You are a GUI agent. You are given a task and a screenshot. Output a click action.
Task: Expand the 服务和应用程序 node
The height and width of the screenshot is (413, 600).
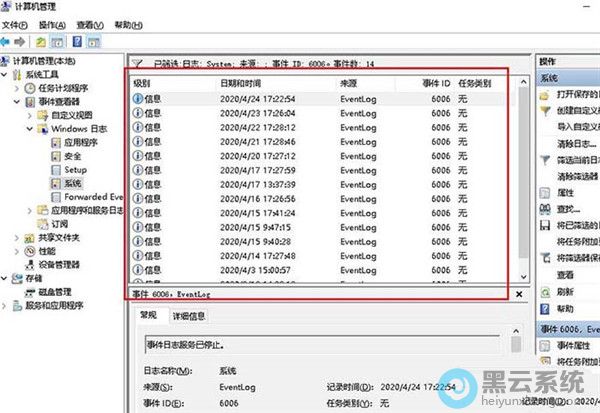coord(7,305)
